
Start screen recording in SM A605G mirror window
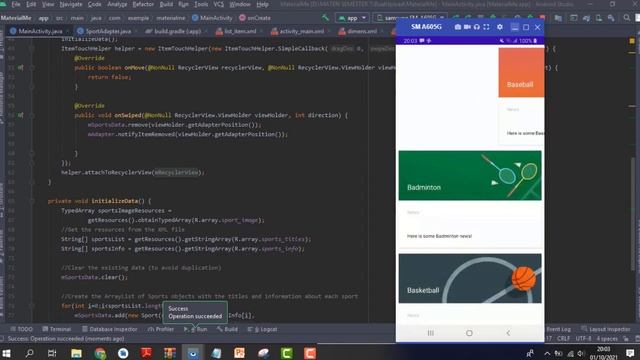(x=467, y=27)
